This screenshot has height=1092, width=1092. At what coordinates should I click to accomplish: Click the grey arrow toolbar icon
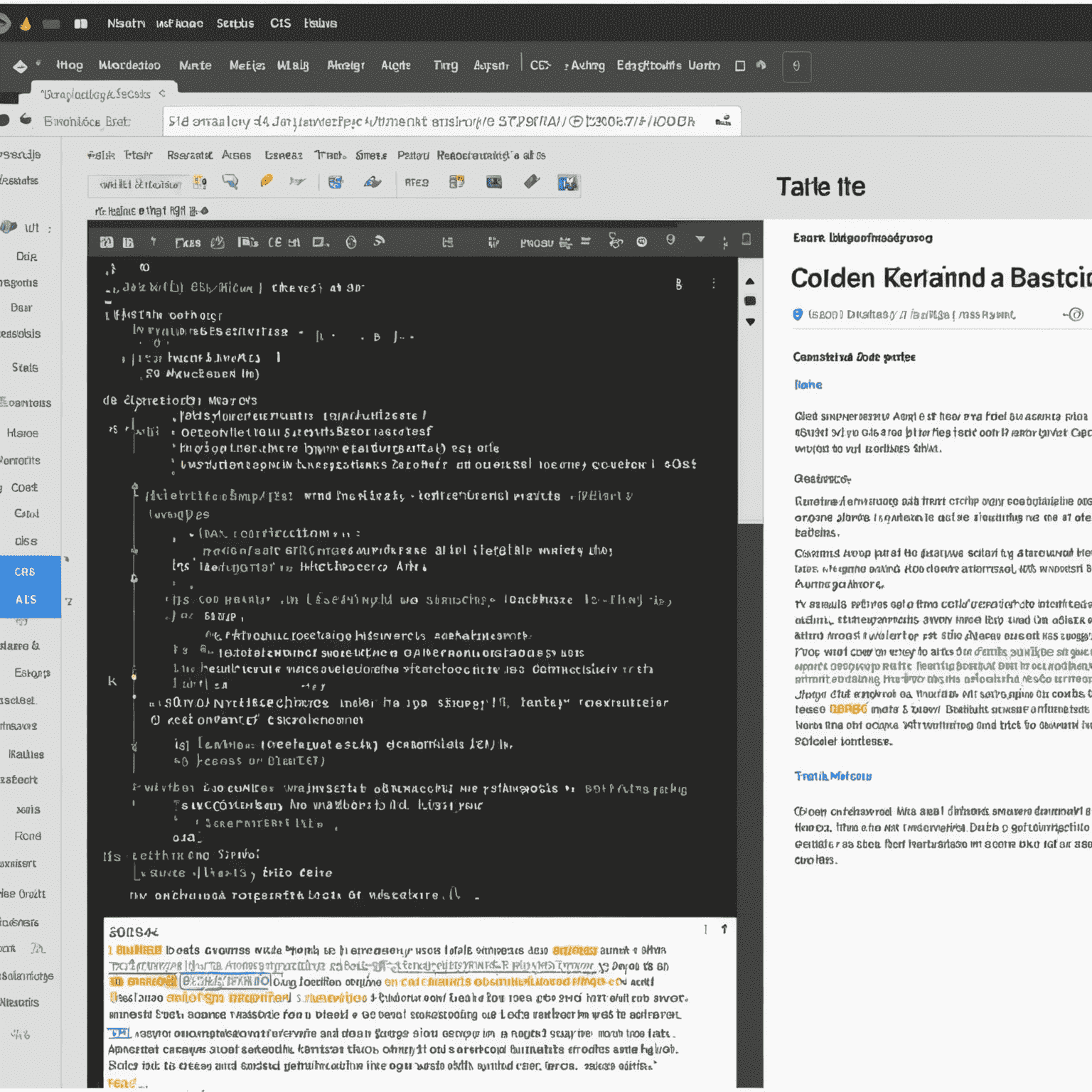point(298,182)
